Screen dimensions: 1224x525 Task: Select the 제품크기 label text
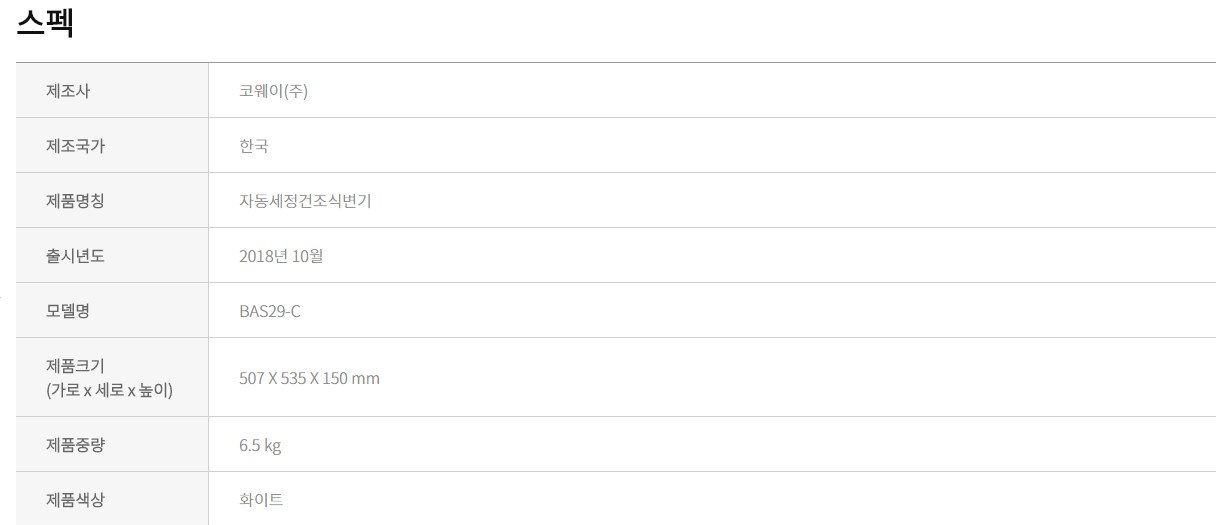pos(75,366)
